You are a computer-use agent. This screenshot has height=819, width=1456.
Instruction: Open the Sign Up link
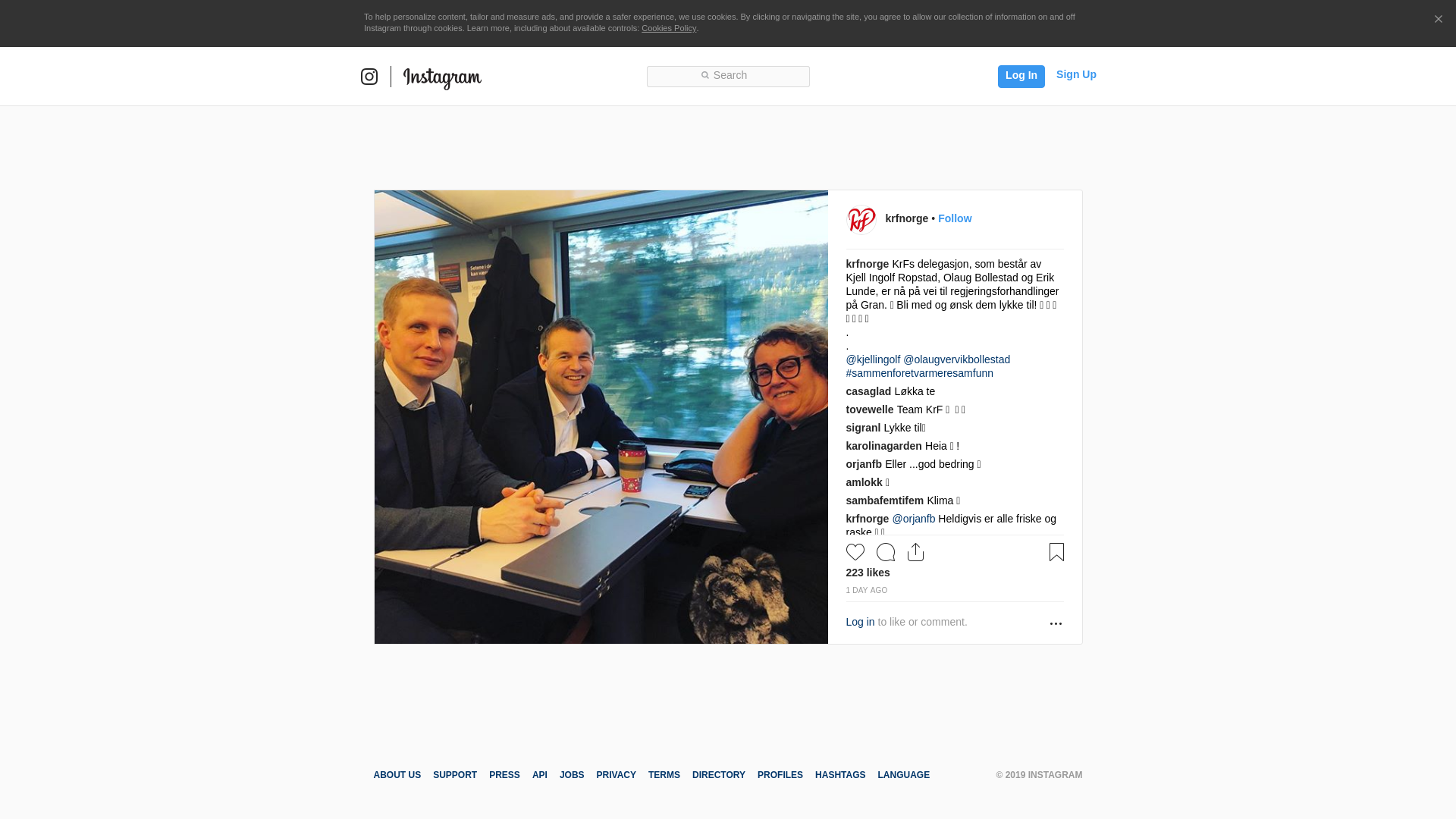[x=1076, y=74]
